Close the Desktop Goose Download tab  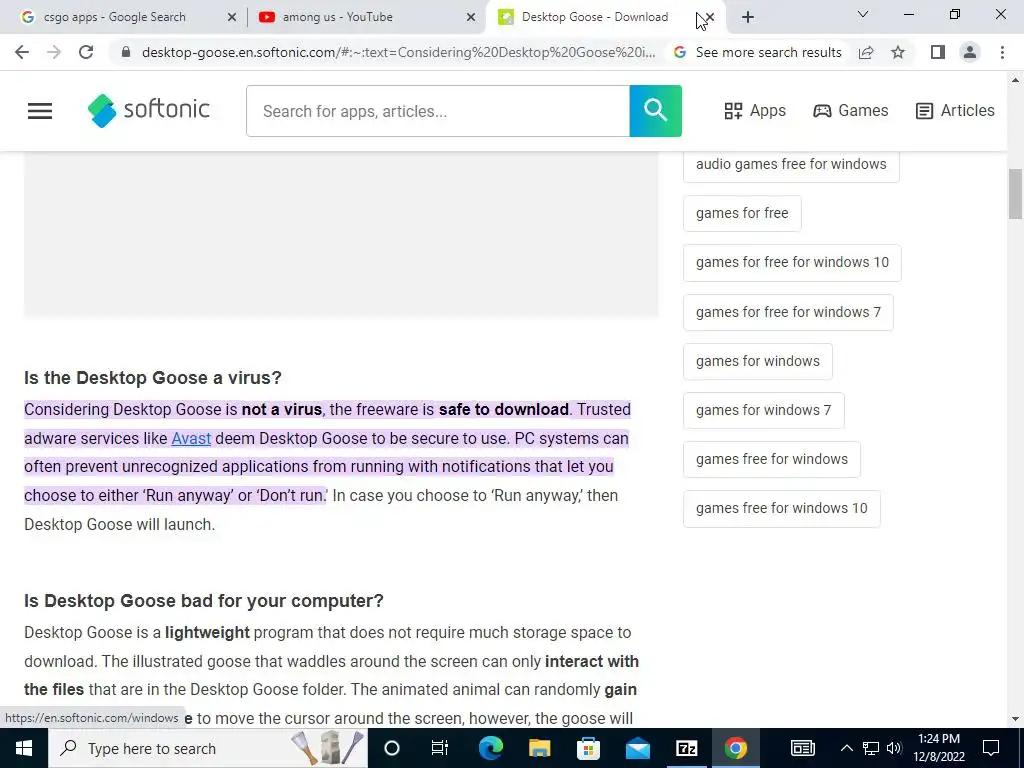pyautogui.click(x=710, y=17)
